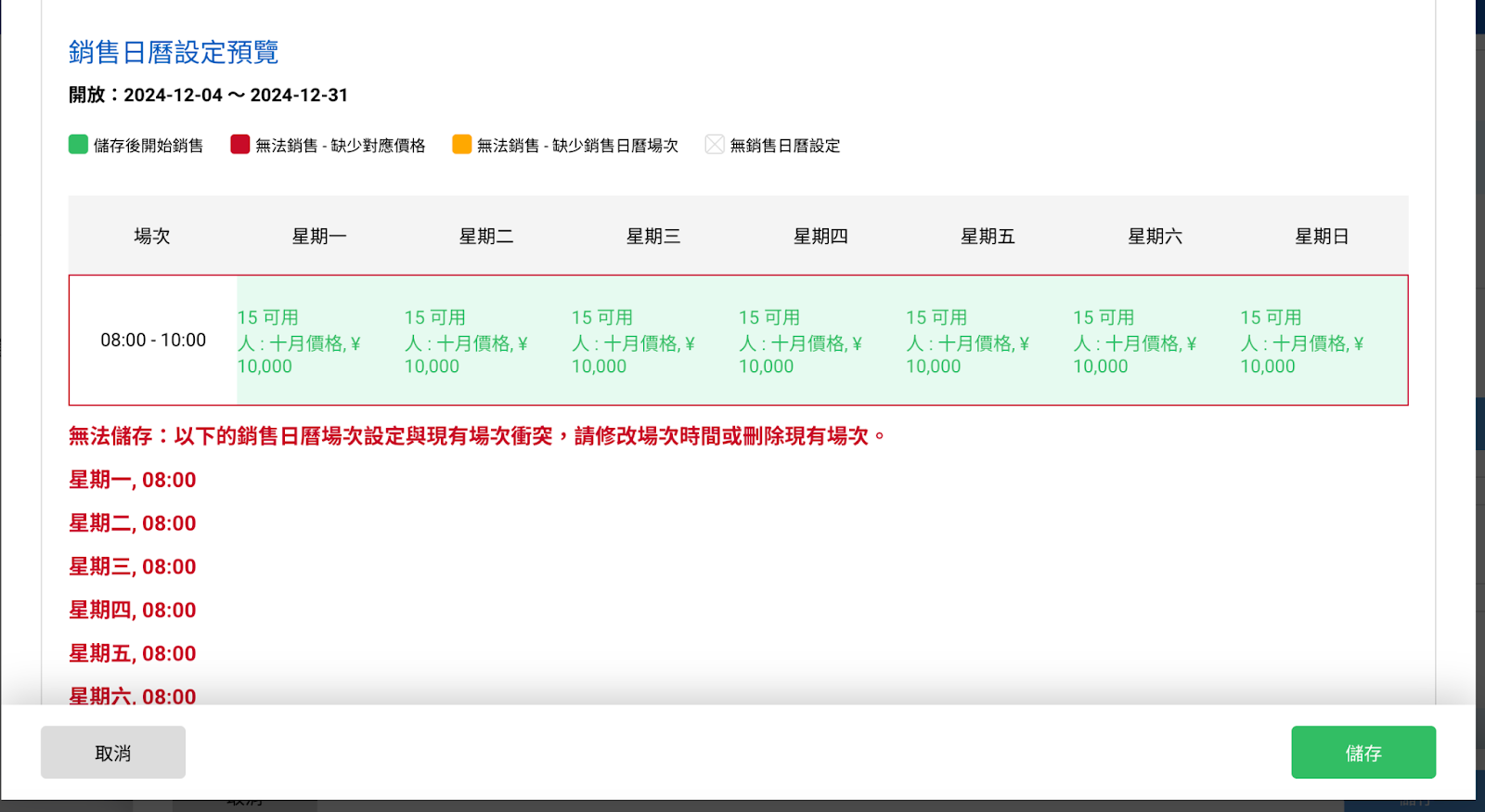Click the conflict entry 星期二, 08:00

pos(133,523)
